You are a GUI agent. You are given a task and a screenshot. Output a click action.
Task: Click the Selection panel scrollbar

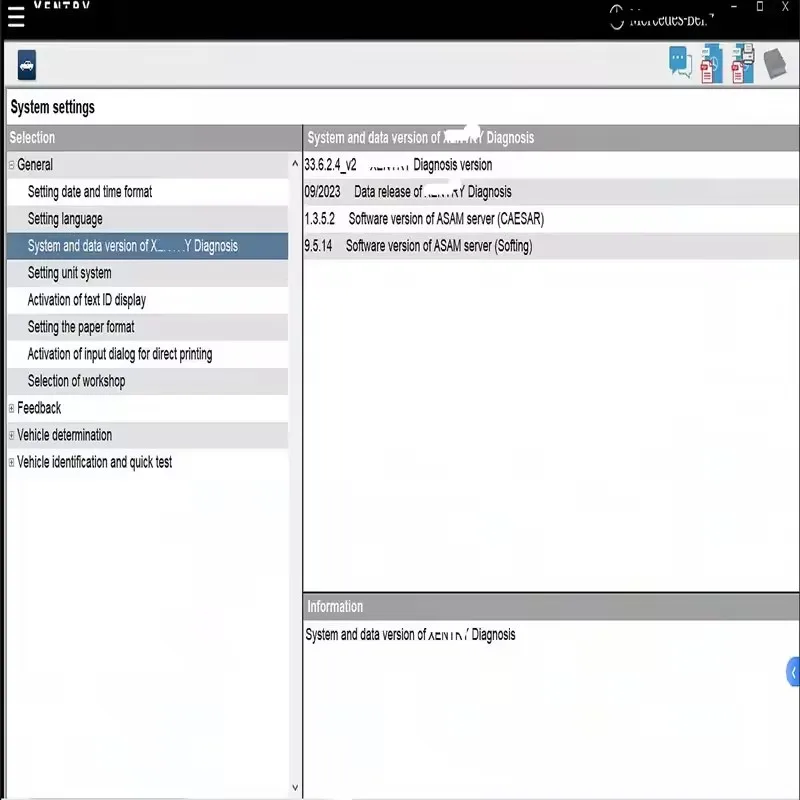(x=295, y=470)
